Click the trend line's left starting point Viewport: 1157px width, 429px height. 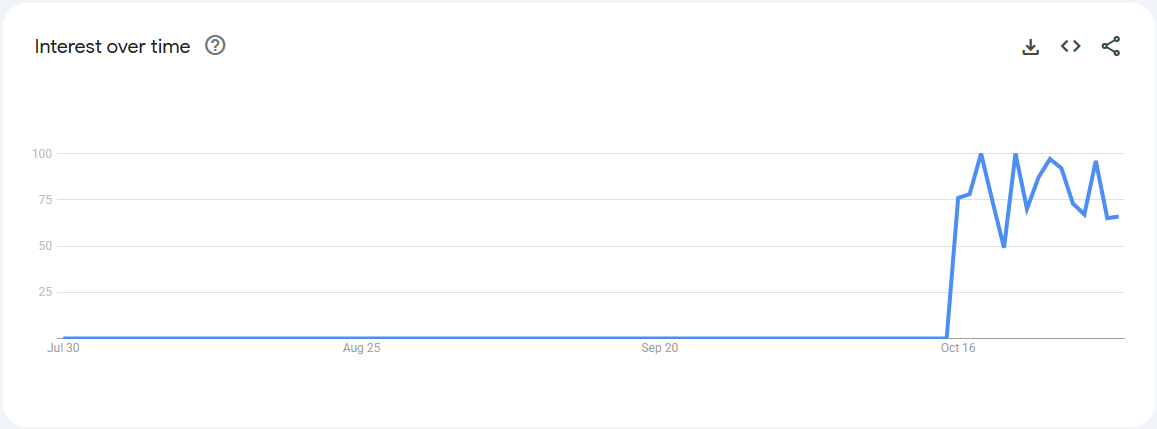[63, 338]
